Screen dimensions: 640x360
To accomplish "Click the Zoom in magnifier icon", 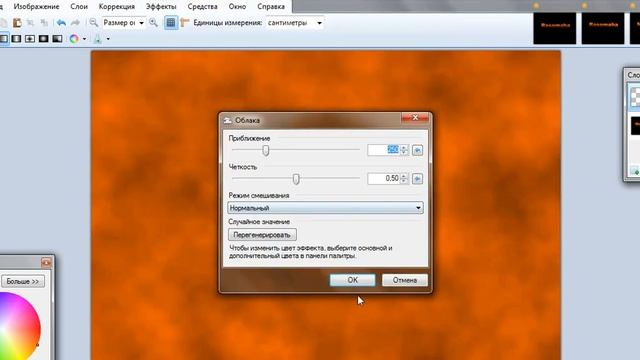I will (153, 23).
